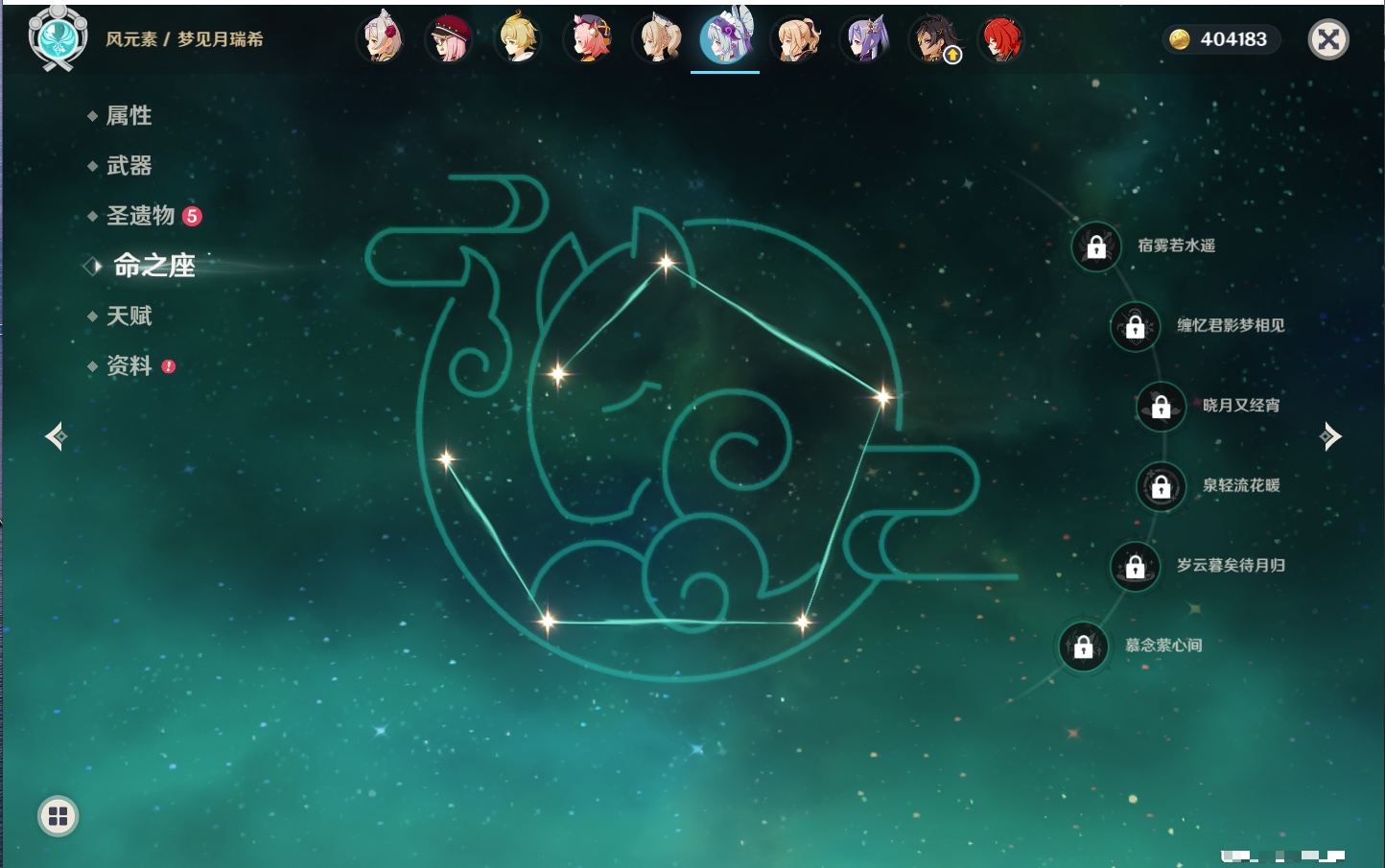This screenshot has width=1385, height=868.
Task: Choose the blond Aether character portrait
Action: point(519,39)
